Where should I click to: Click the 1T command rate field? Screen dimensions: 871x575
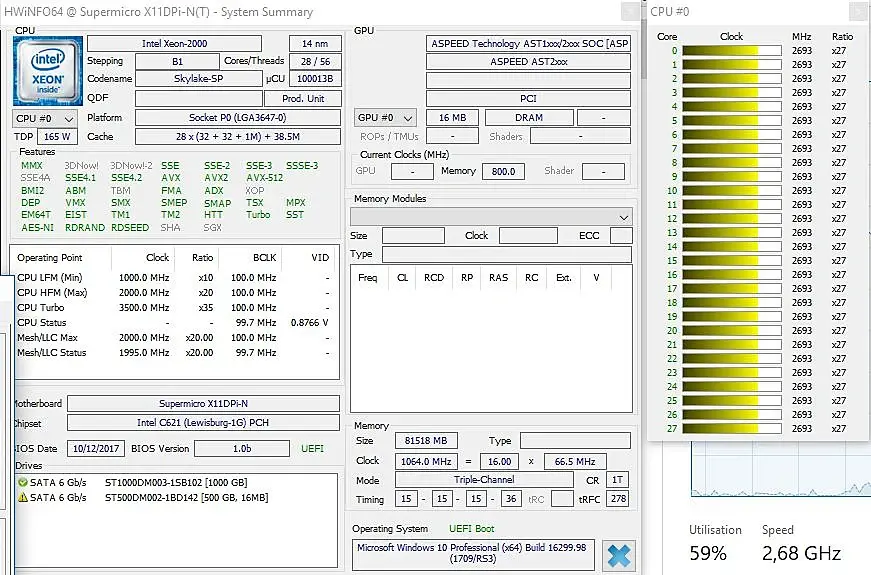(617, 480)
